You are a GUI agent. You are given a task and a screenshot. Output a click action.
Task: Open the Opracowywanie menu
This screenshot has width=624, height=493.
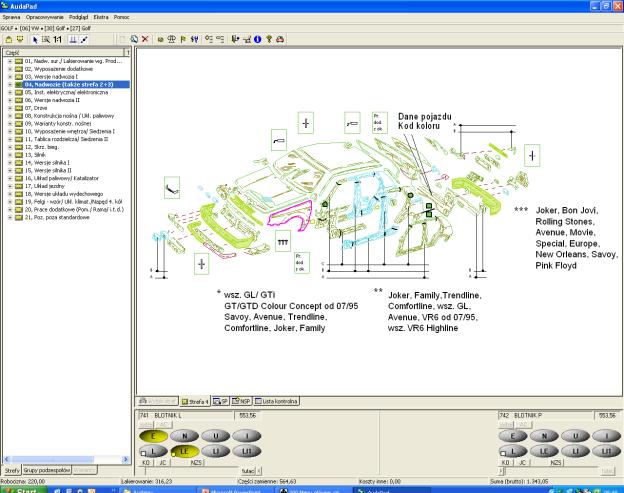[45, 17]
